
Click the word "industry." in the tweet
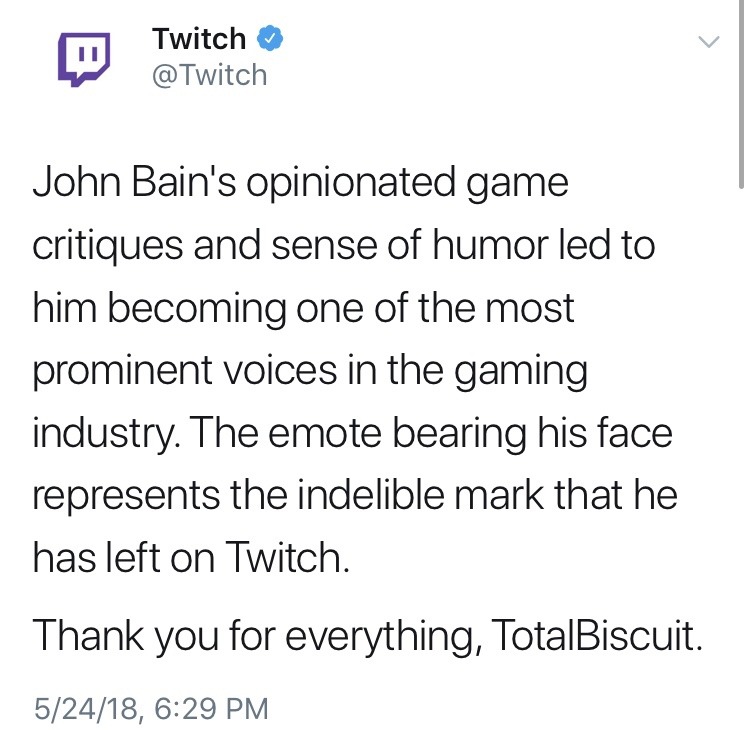click(104, 433)
